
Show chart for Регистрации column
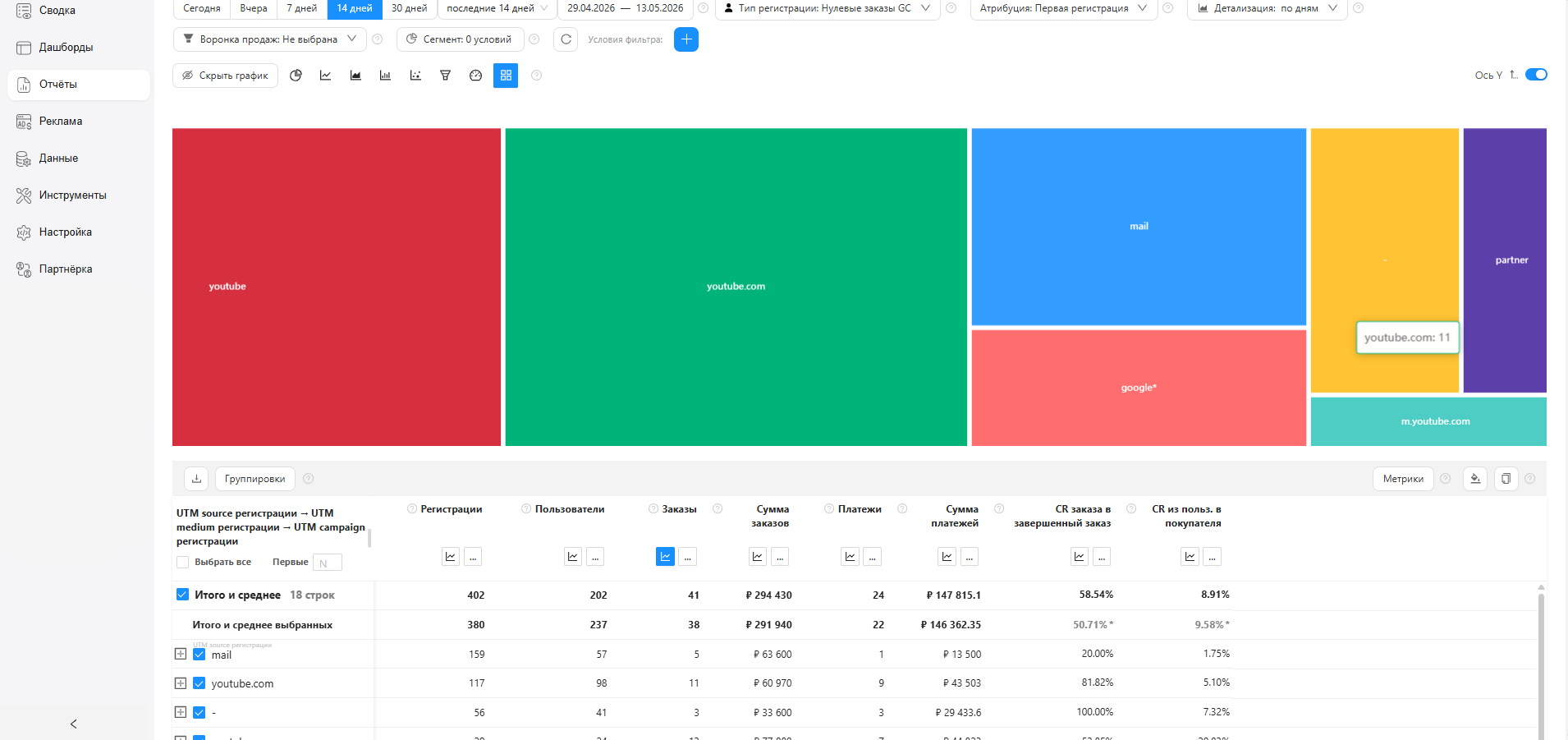(x=451, y=557)
